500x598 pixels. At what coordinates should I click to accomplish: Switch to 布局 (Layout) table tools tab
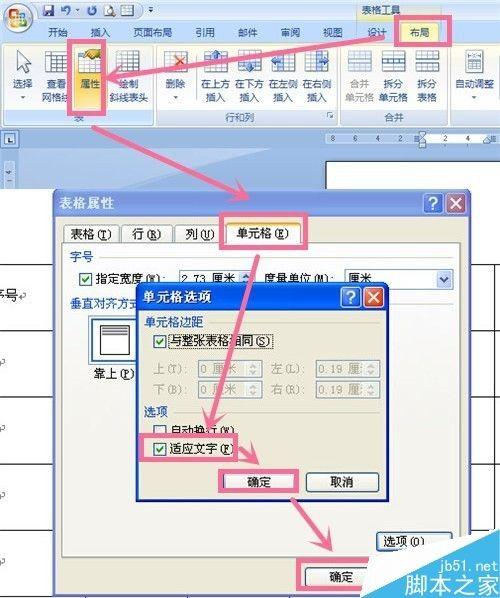point(420,32)
